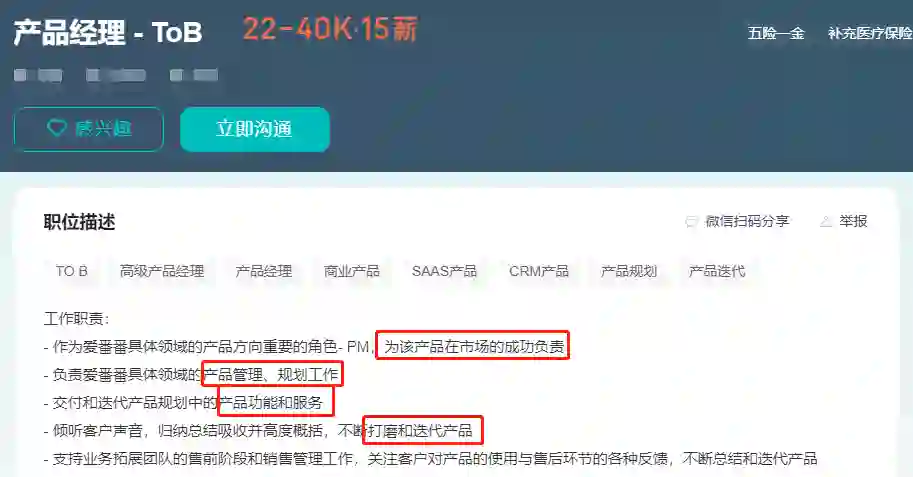Select the 产品迭代 tag

coord(717,271)
